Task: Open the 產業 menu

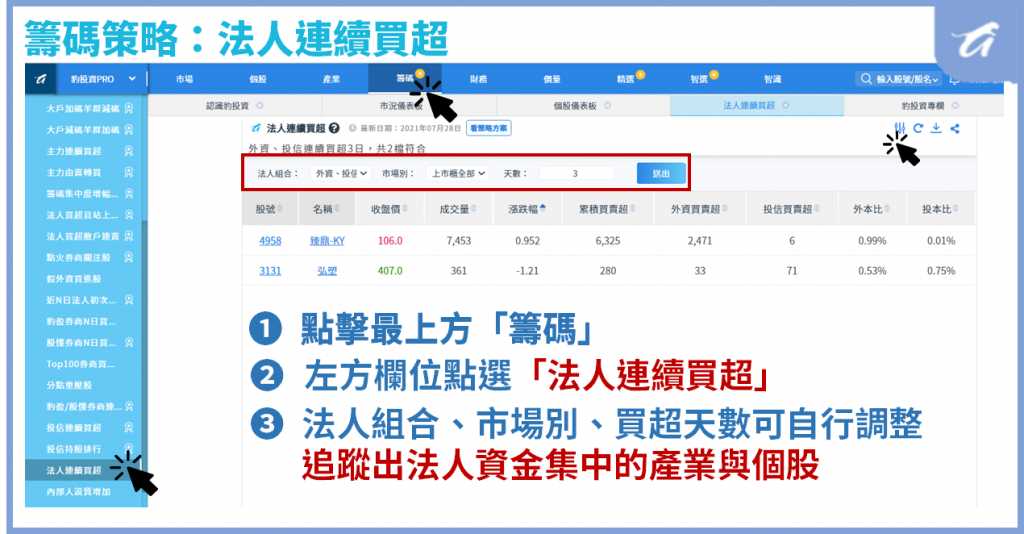Action: [x=332, y=79]
